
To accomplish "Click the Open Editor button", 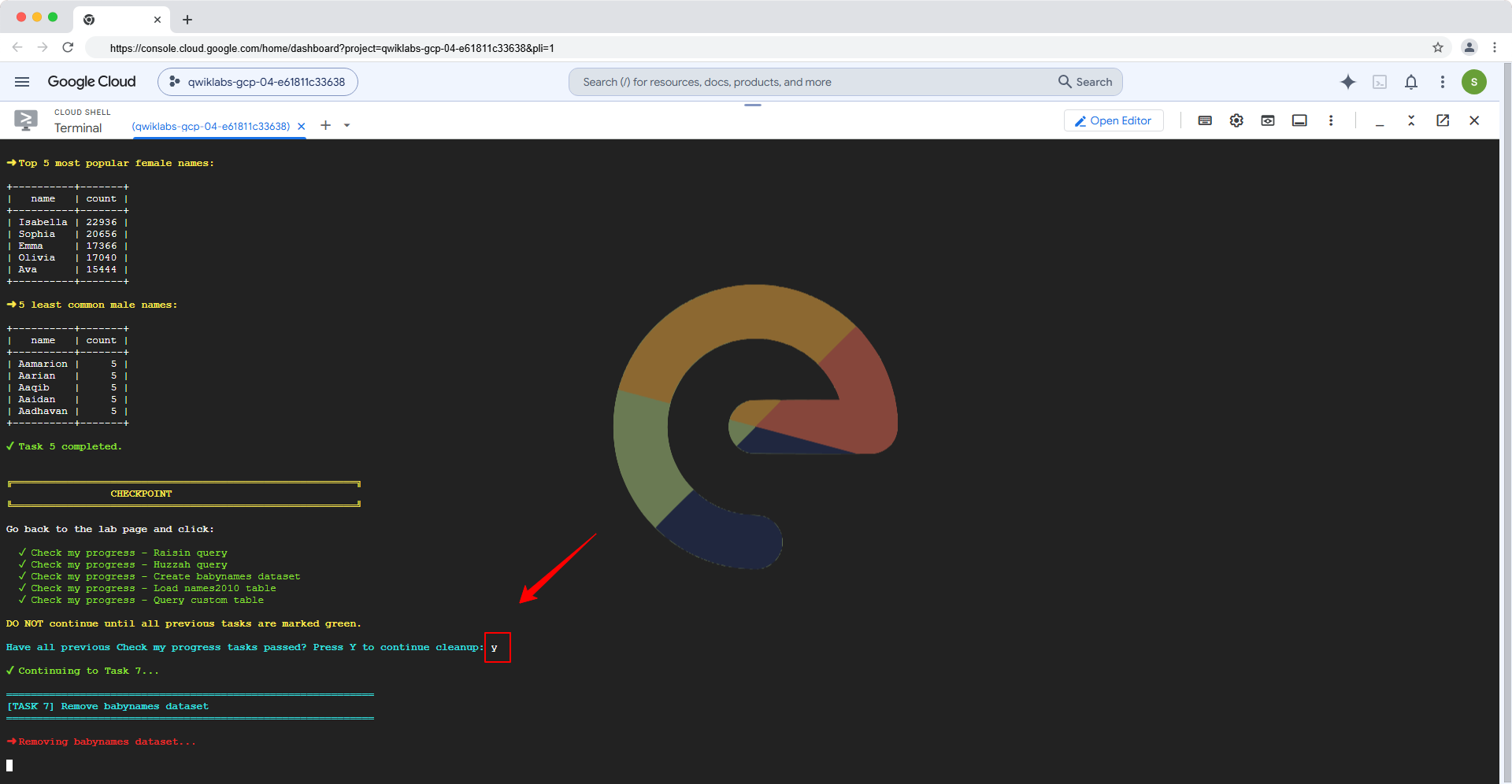I will tap(1114, 120).
